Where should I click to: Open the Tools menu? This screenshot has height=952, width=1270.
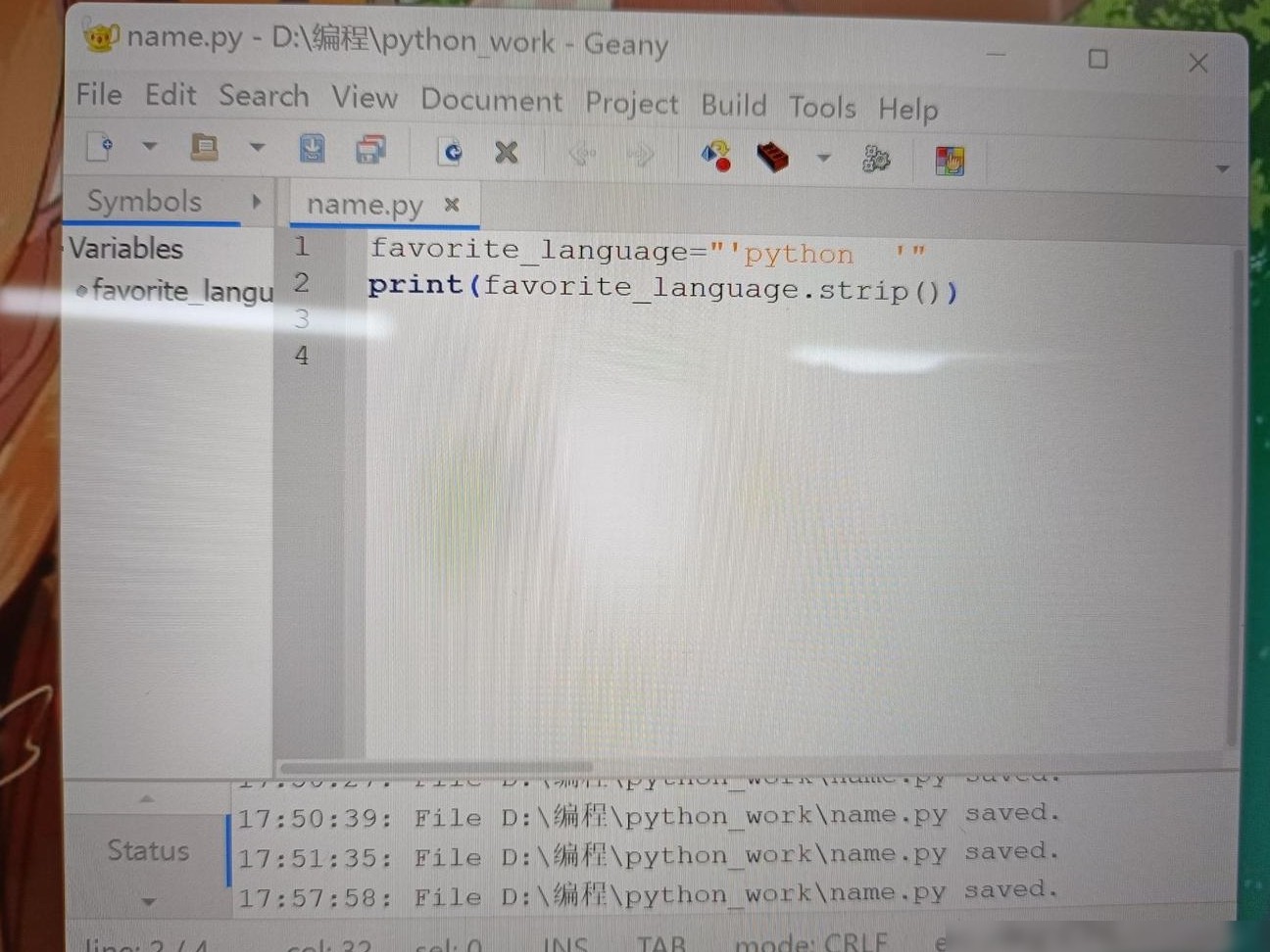822,107
